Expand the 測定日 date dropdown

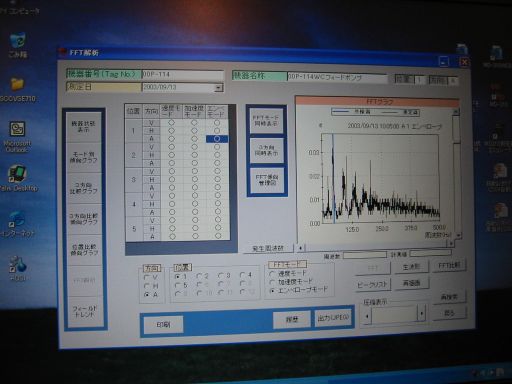tap(218, 88)
